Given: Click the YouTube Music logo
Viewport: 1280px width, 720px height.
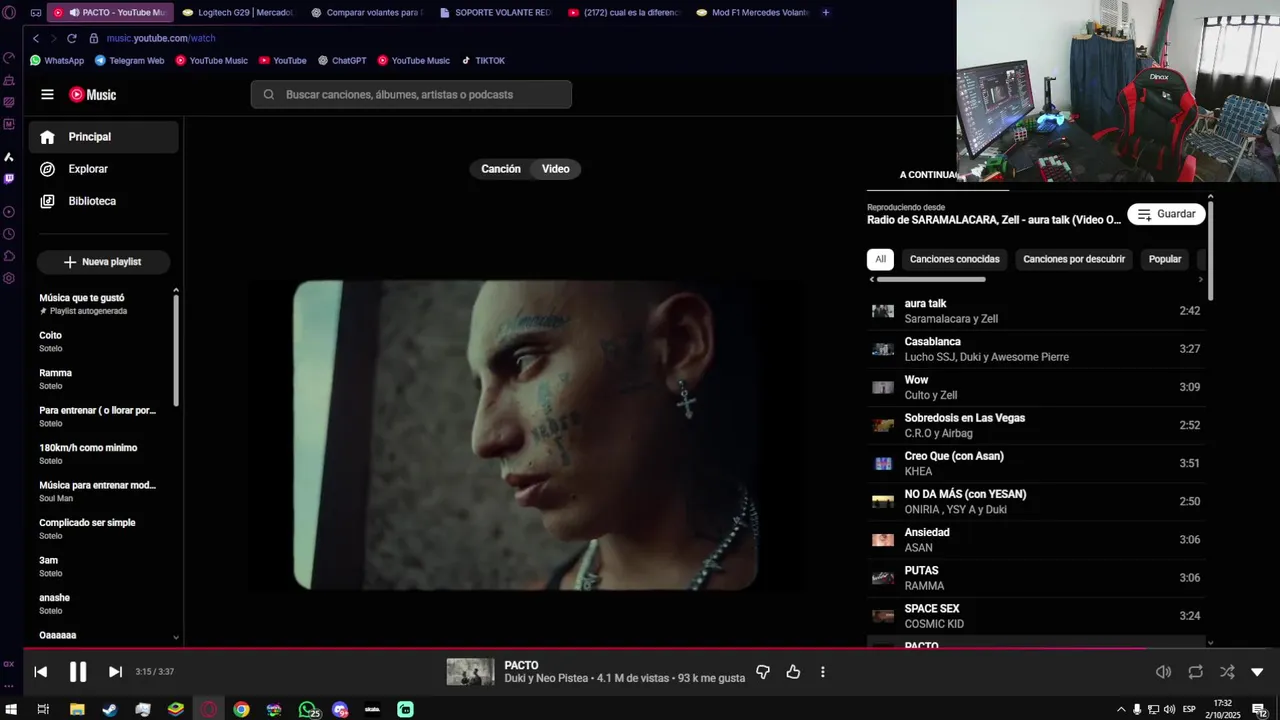Looking at the screenshot, I should (x=92, y=95).
